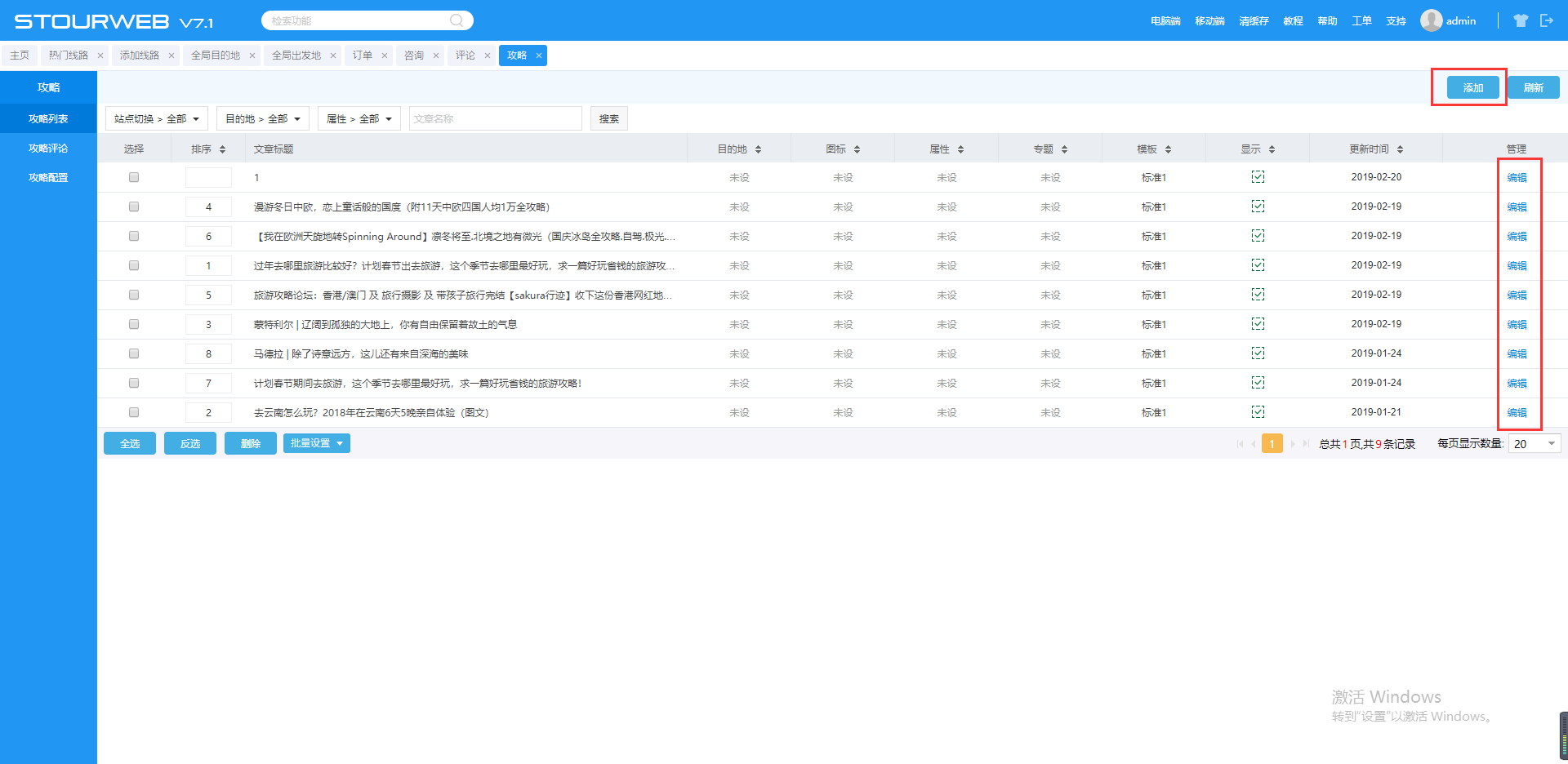
Task: Click the admin avatar icon
Action: click(x=1431, y=20)
